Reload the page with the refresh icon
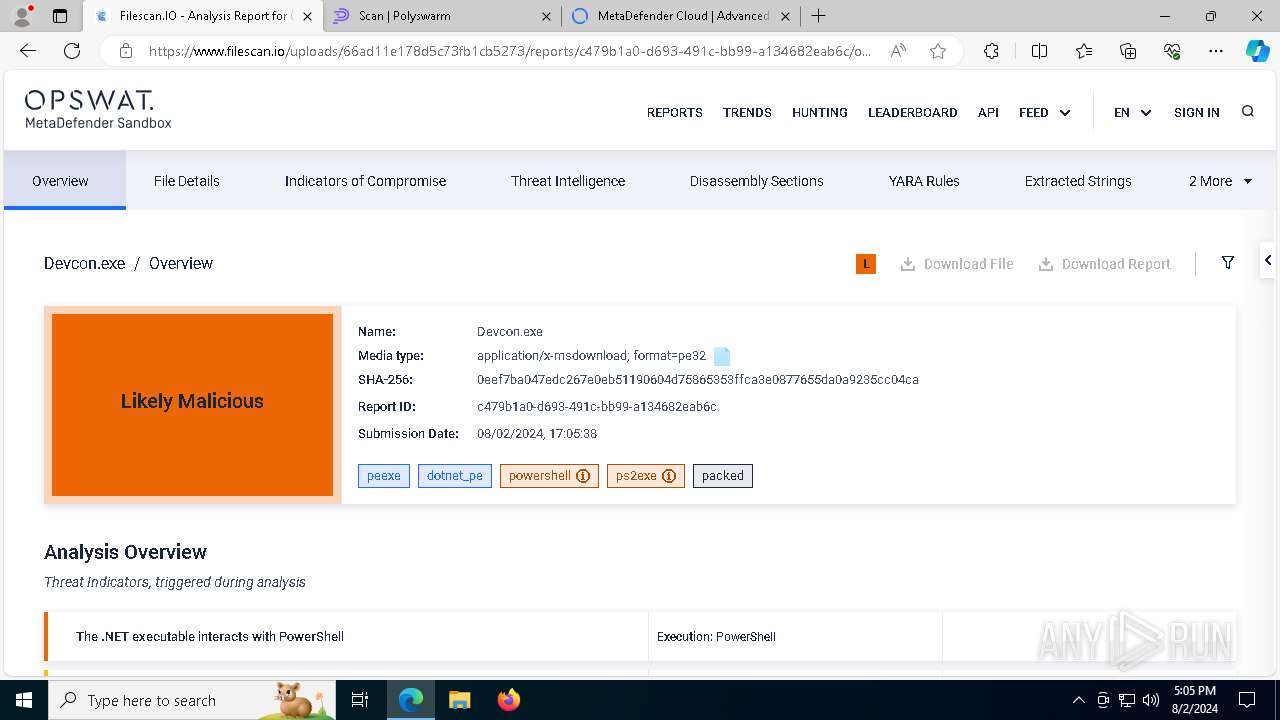 tap(72, 51)
